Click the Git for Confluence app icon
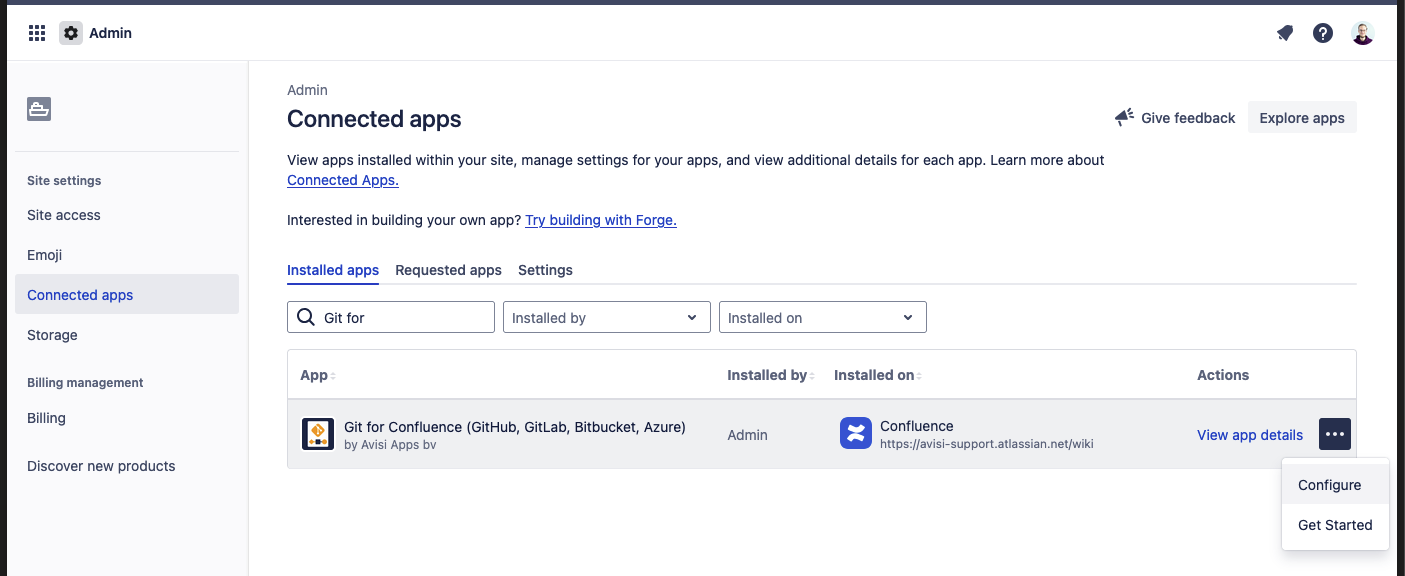The image size is (1405, 576). coord(317,434)
